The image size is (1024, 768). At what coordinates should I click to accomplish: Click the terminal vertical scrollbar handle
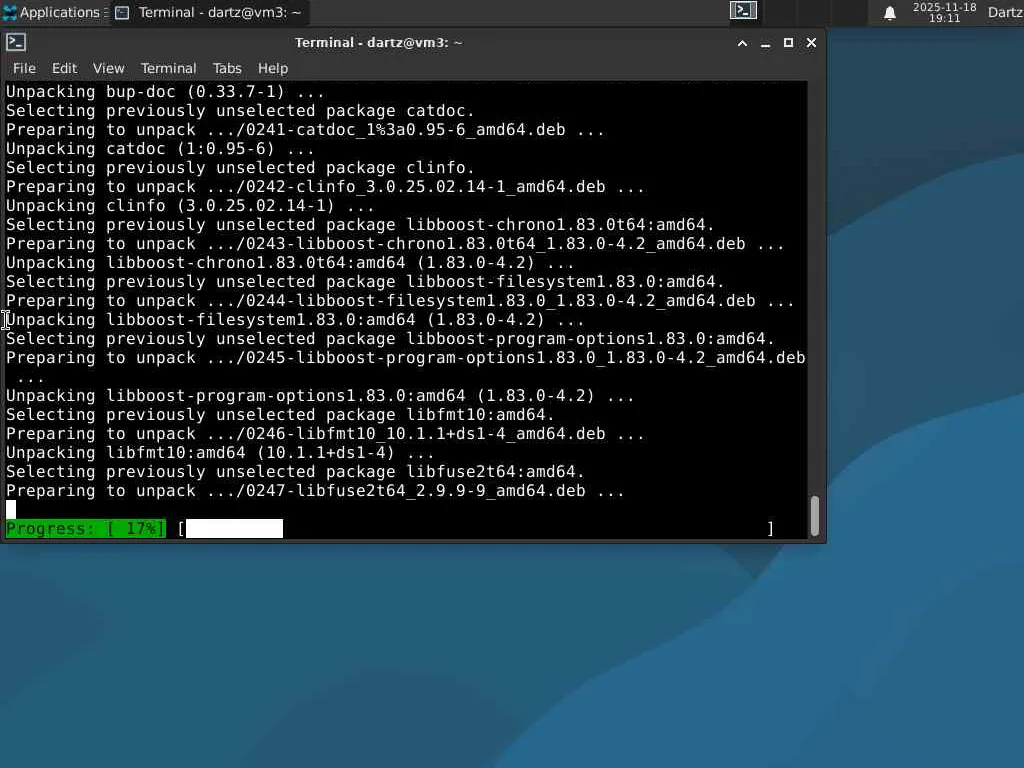814,516
